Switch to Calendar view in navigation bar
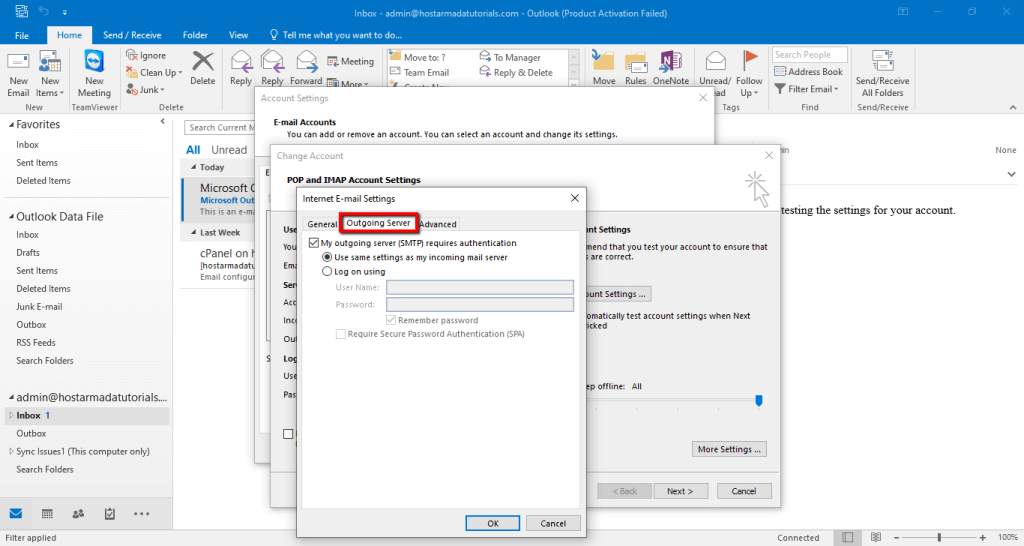 tap(47, 513)
